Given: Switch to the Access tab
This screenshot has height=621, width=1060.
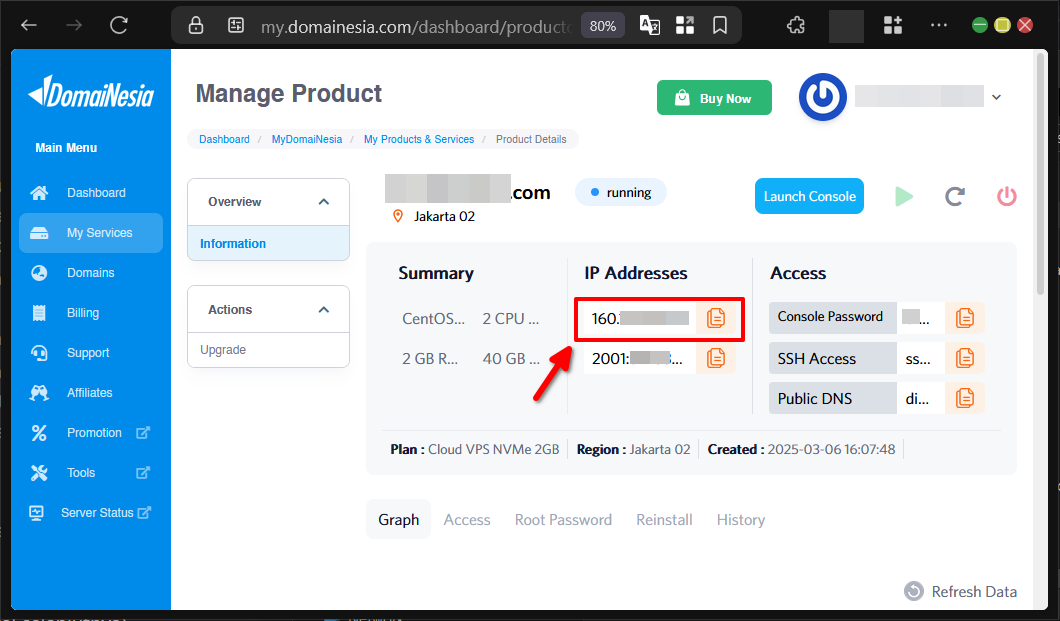Looking at the screenshot, I should click(x=467, y=519).
